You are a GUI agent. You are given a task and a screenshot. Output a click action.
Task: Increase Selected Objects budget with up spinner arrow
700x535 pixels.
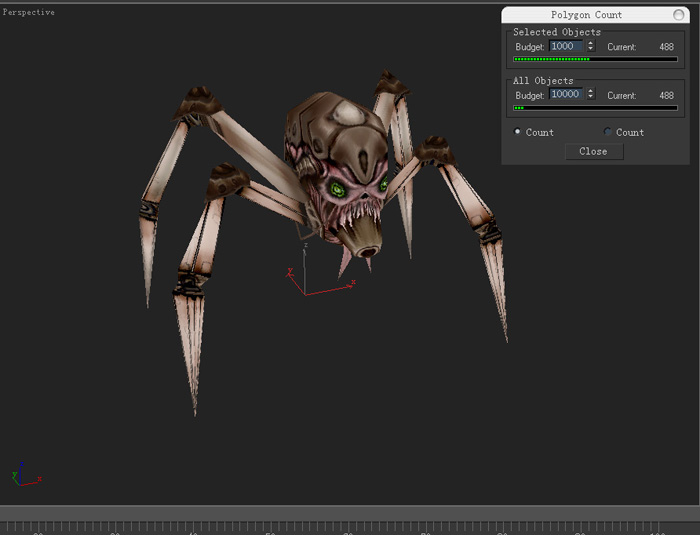pyautogui.click(x=591, y=43)
